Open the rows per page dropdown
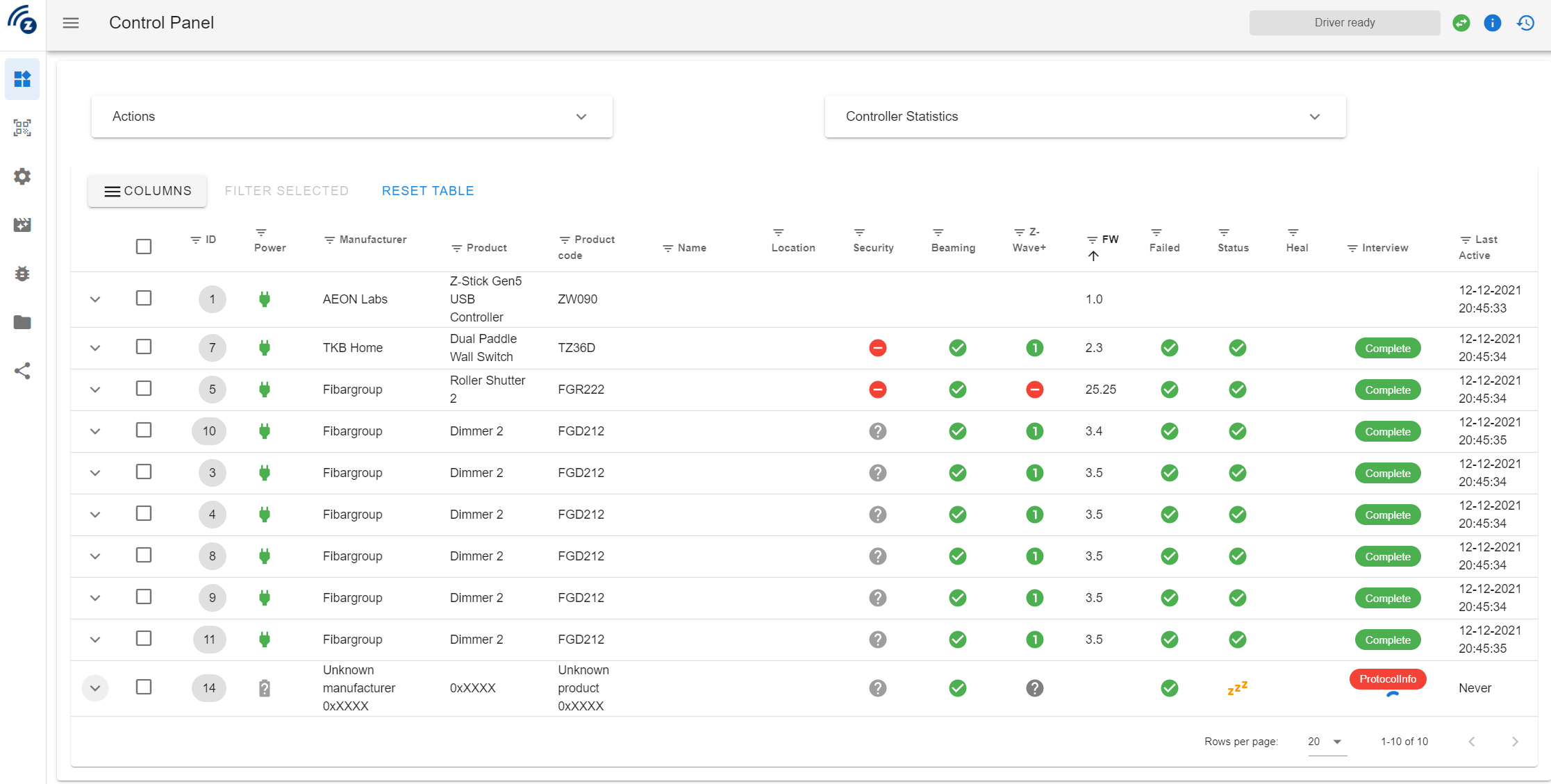 (x=1326, y=742)
